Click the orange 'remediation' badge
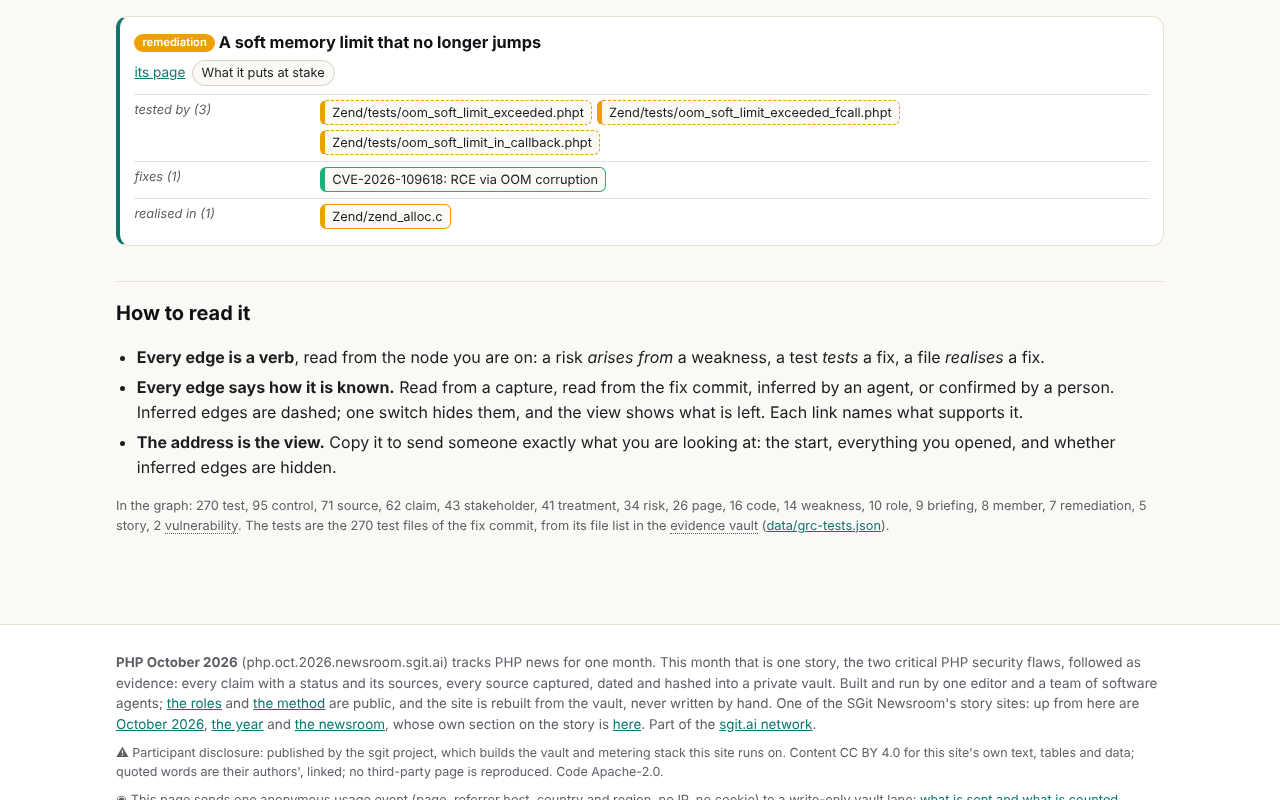 pos(174,43)
